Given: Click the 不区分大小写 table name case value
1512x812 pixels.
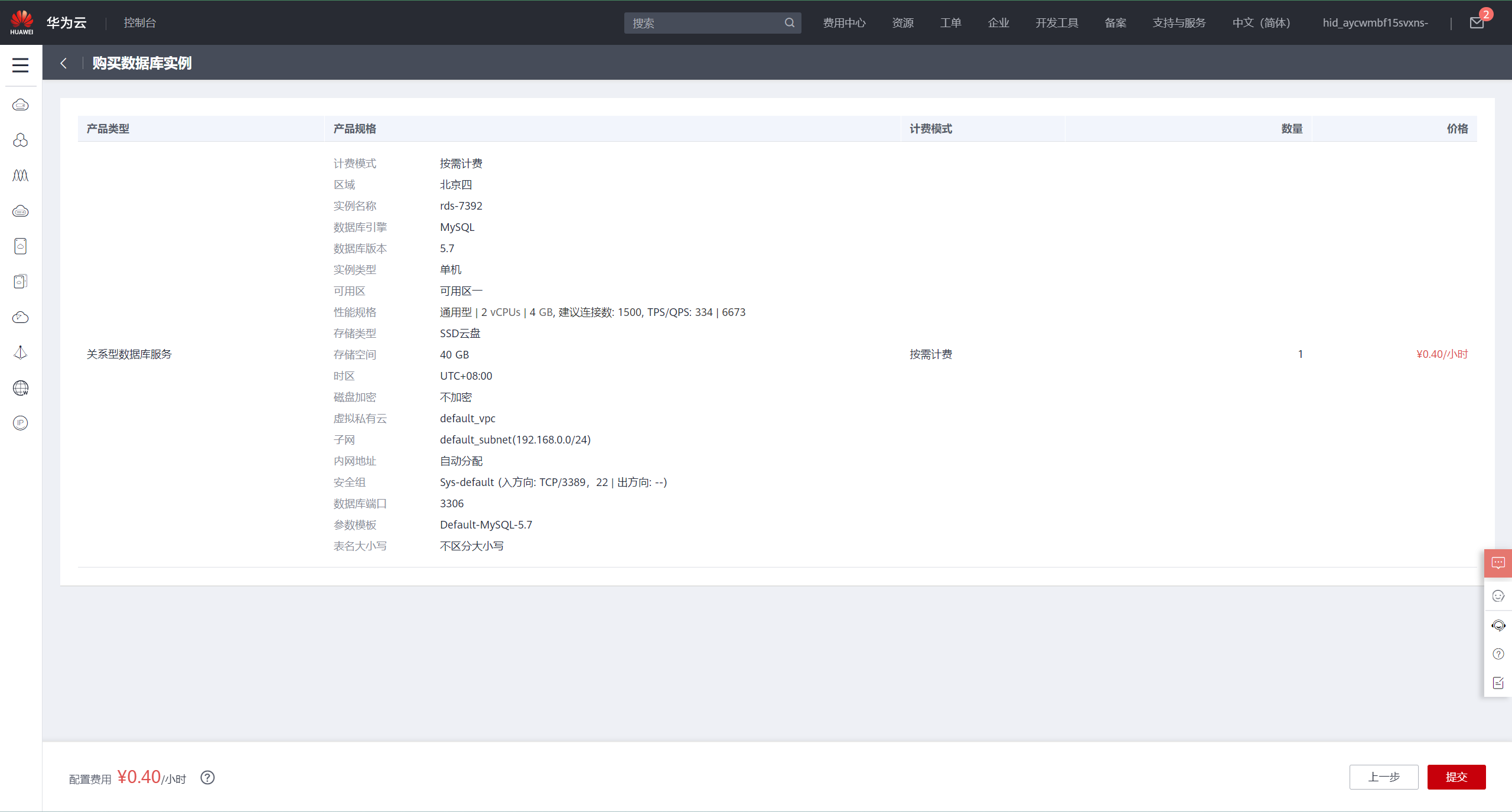Looking at the screenshot, I should click(471, 546).
